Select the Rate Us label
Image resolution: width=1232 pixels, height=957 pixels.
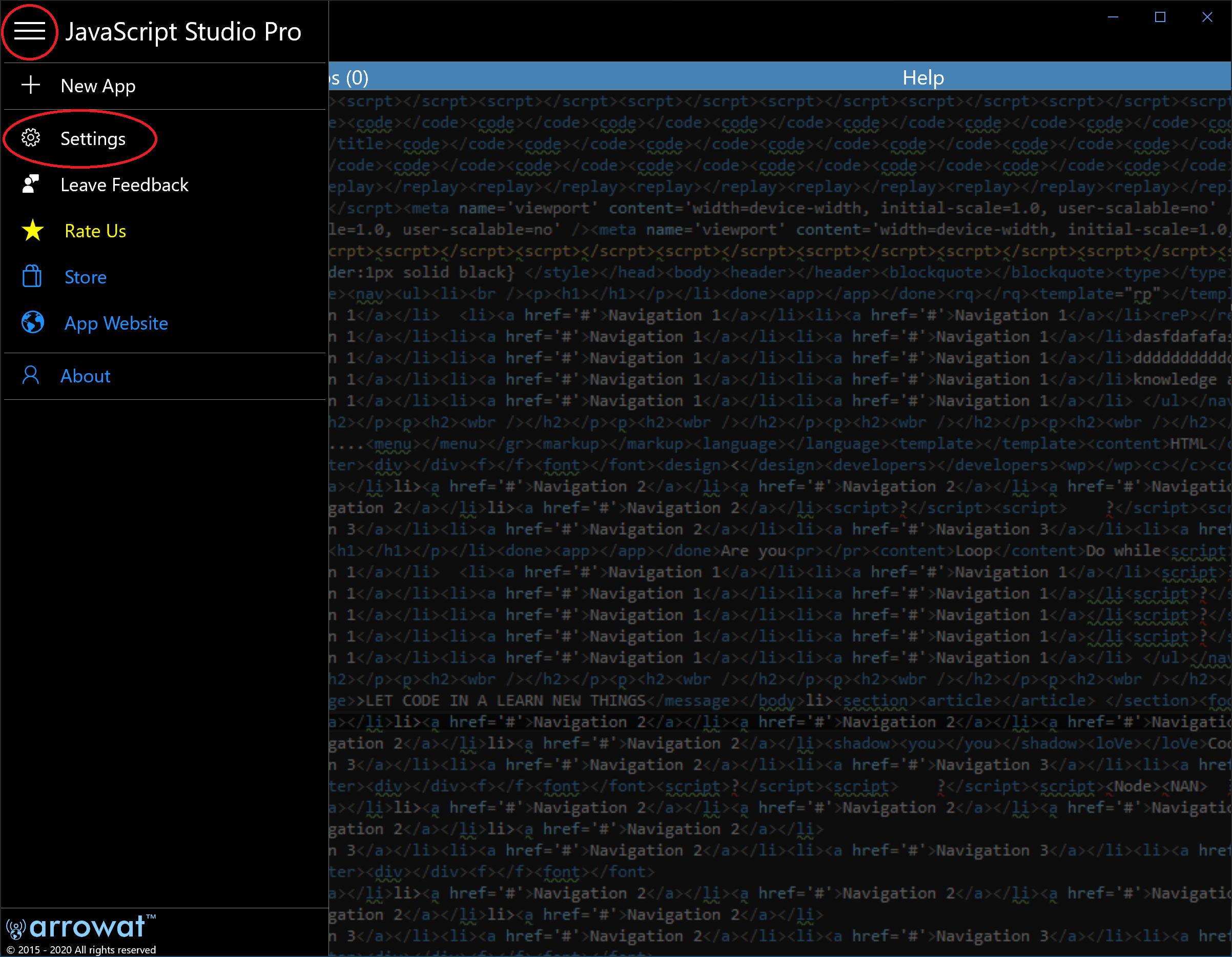click(x=95, y=231)
